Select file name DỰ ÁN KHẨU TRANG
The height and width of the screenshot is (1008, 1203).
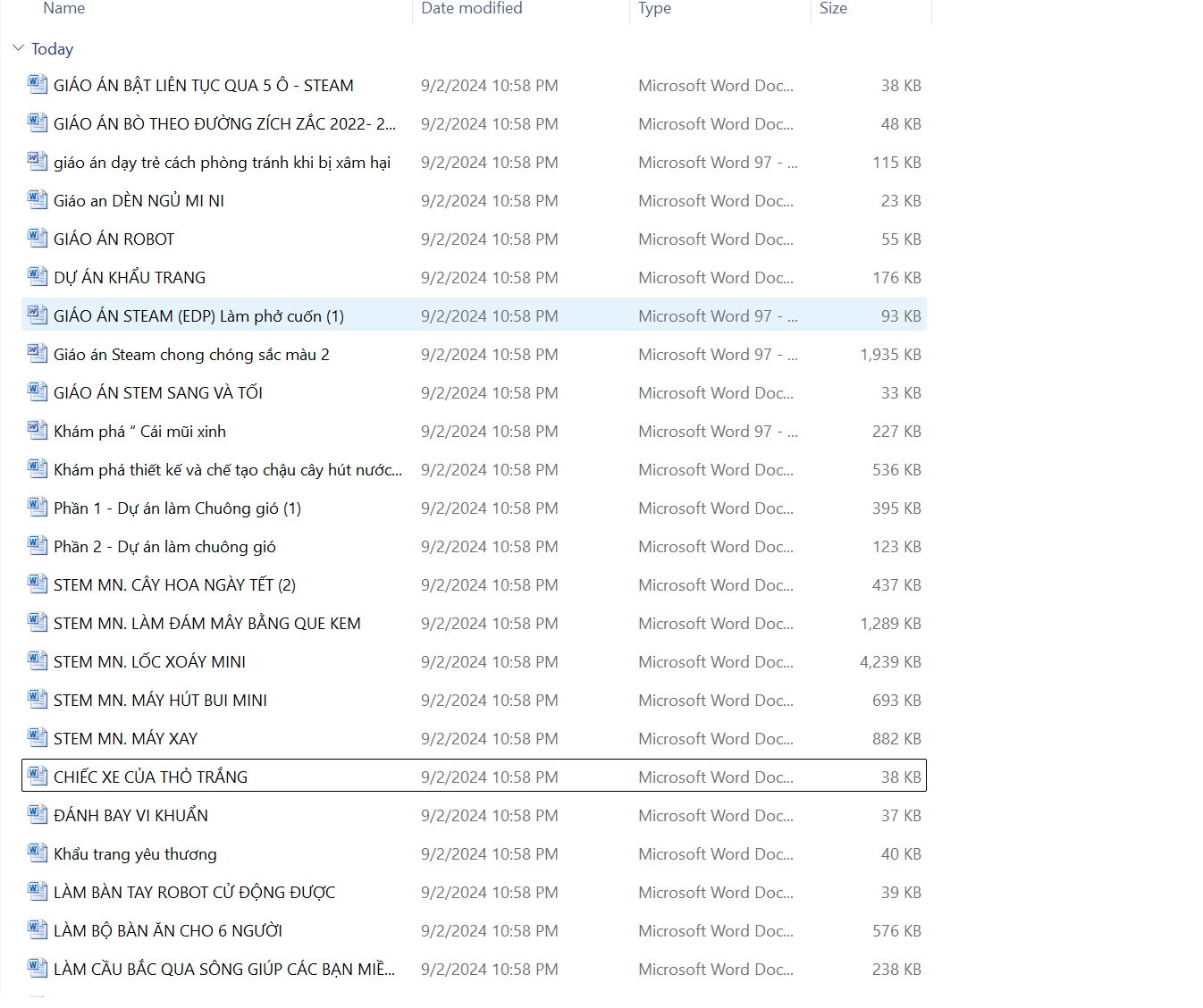(130, 278)
